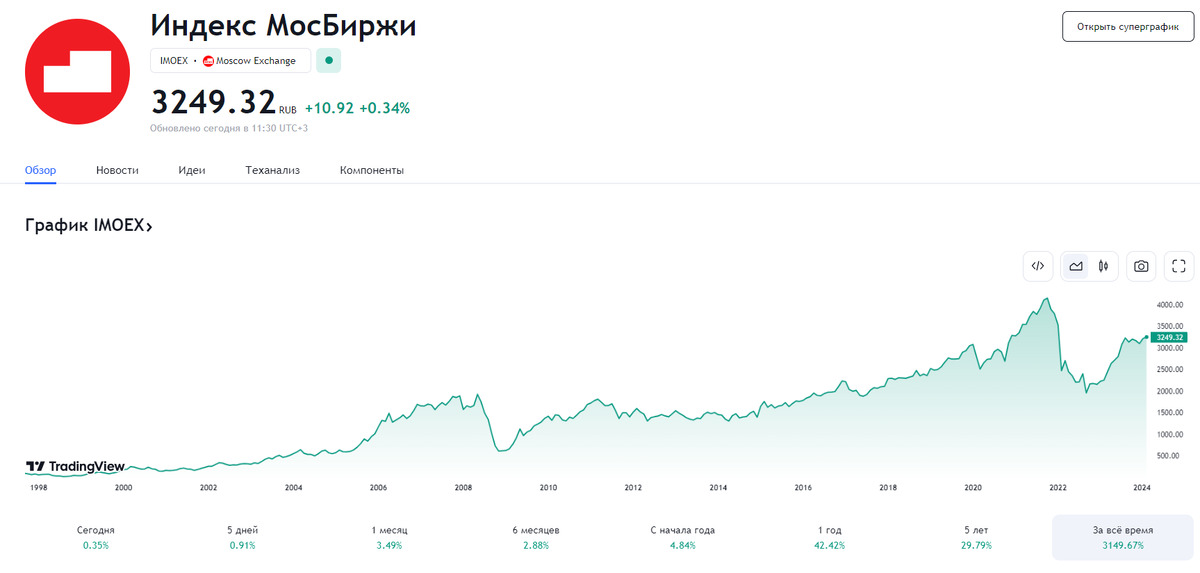1200x573 pixels.
Task: Take a chart snapshot with camera icon
Action: click(1141, 266)
